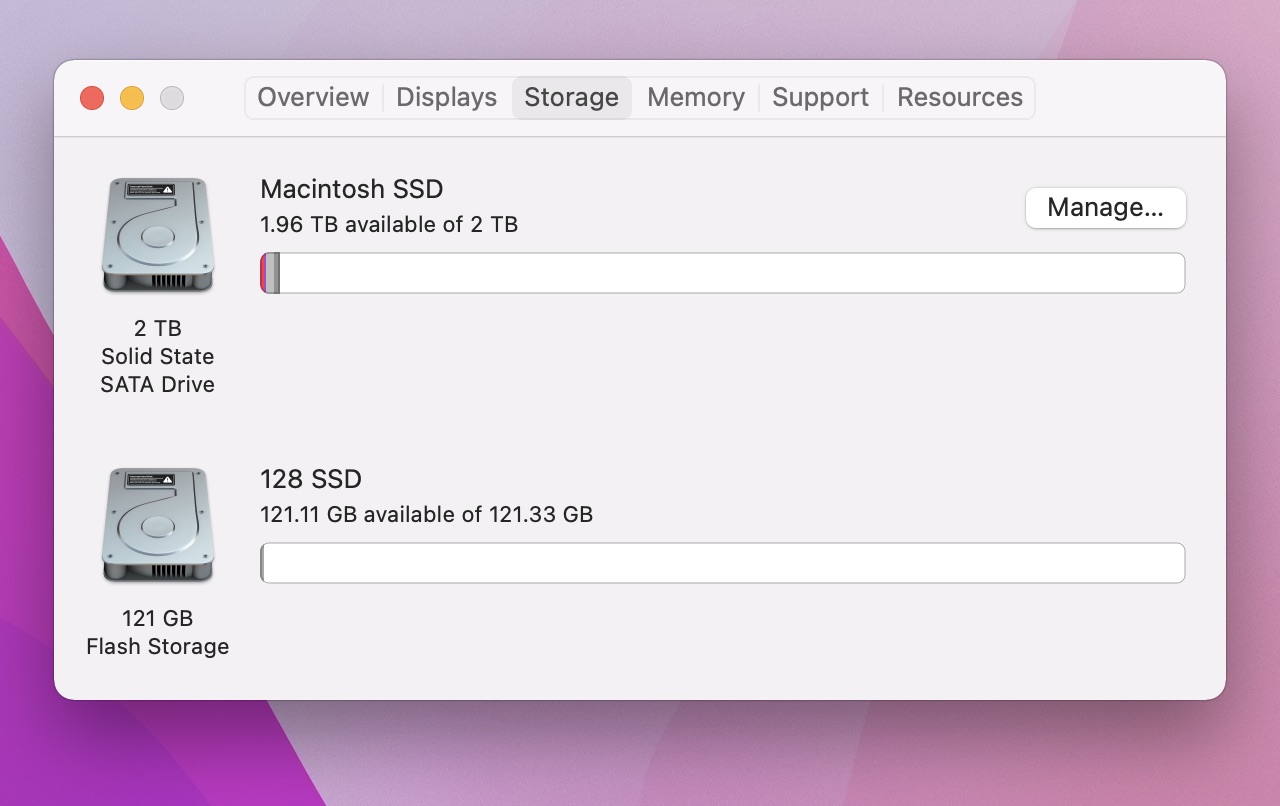
Task: Click the red close window button
Action: (92, 98)
